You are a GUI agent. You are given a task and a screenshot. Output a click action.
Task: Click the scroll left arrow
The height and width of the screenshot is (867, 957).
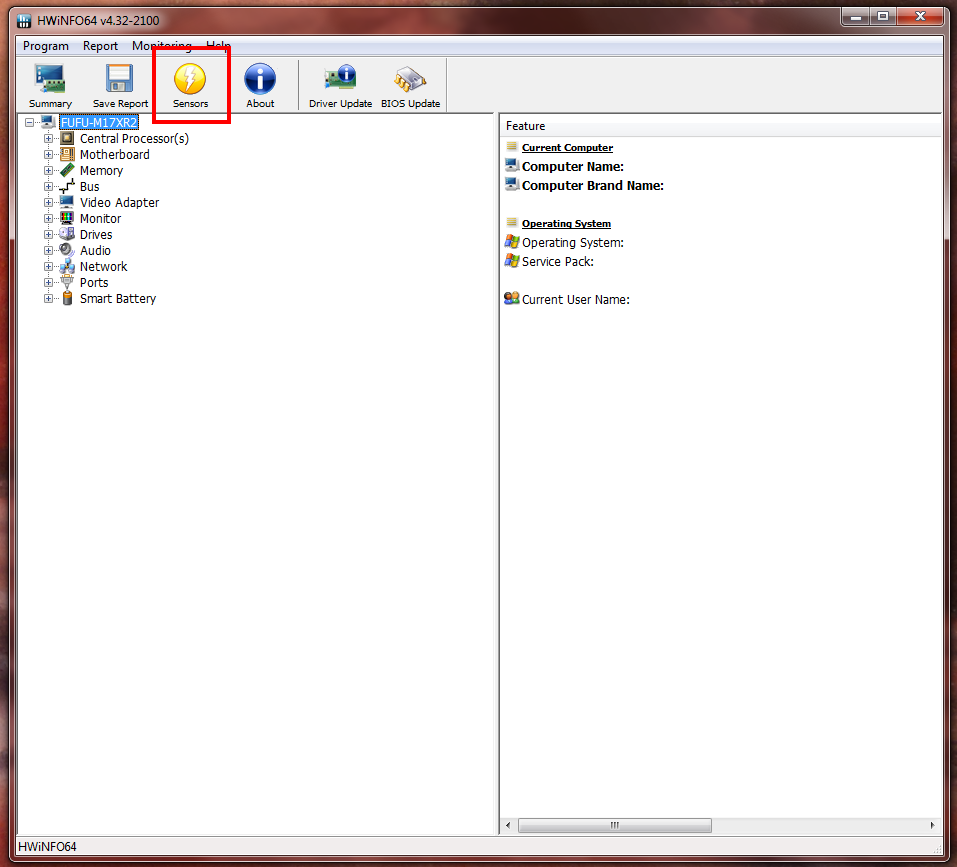(508, 826)
